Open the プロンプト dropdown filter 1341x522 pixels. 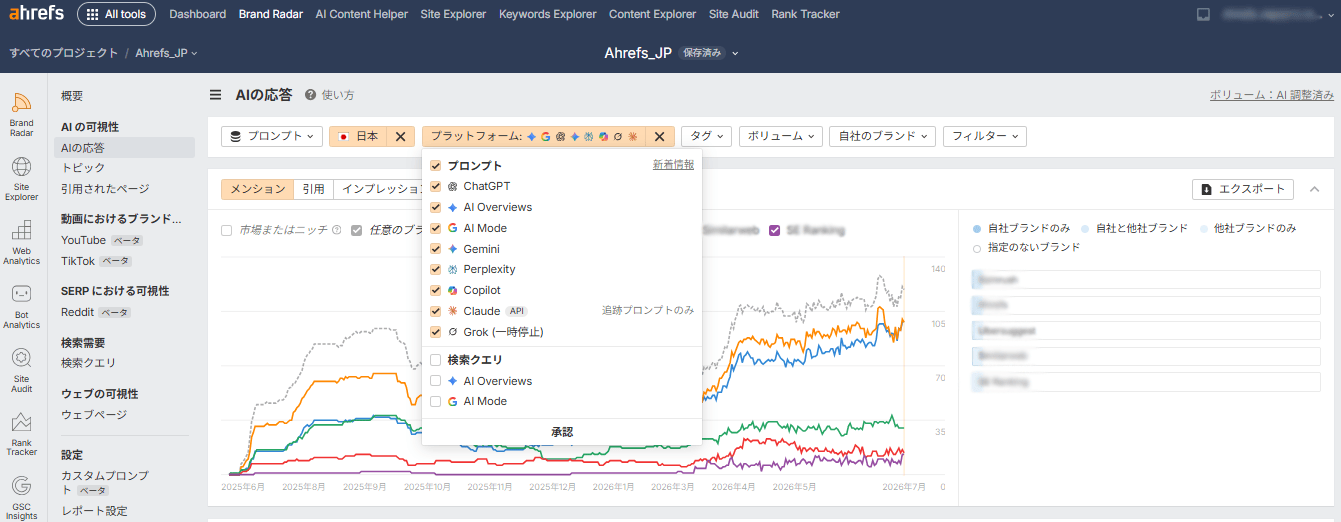(x=272, y=136)
